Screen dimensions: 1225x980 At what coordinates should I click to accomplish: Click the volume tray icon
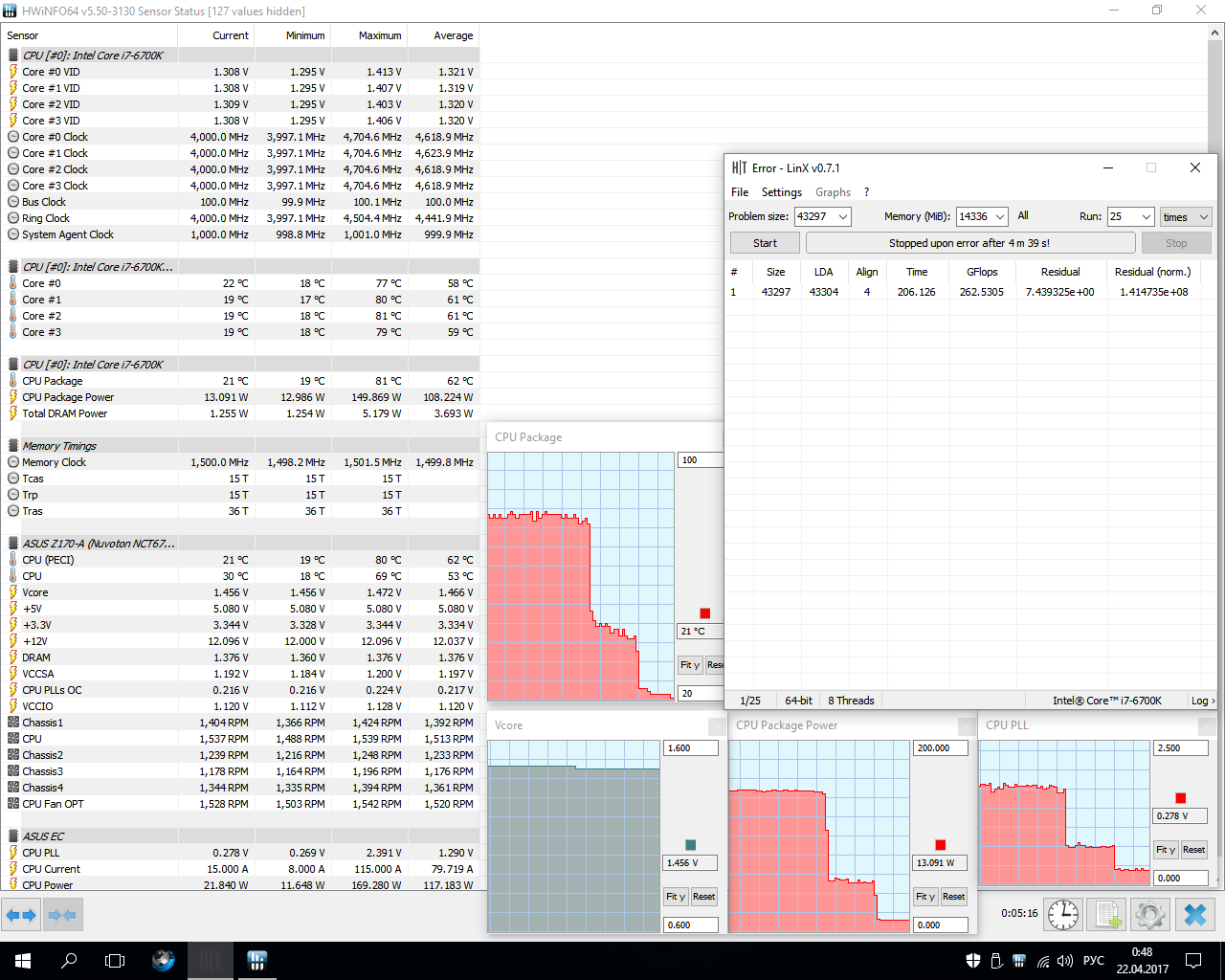[x=1065, y=961]
